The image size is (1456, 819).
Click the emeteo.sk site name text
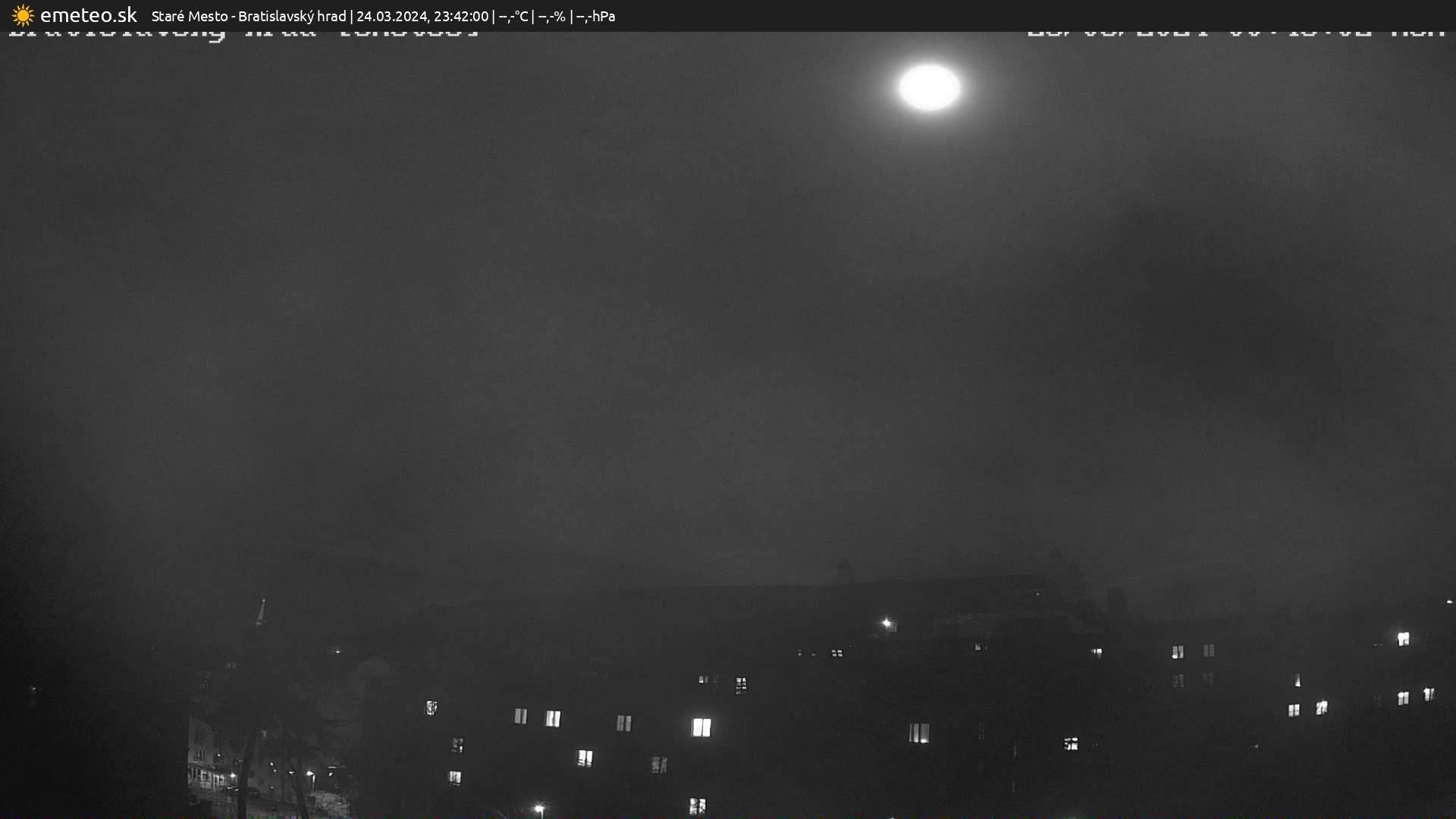[x=88, y=15]
